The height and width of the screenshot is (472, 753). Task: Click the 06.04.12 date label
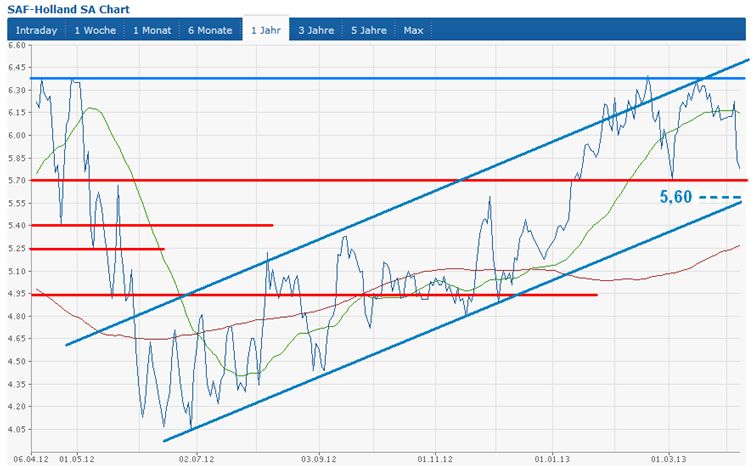[31, 460]
